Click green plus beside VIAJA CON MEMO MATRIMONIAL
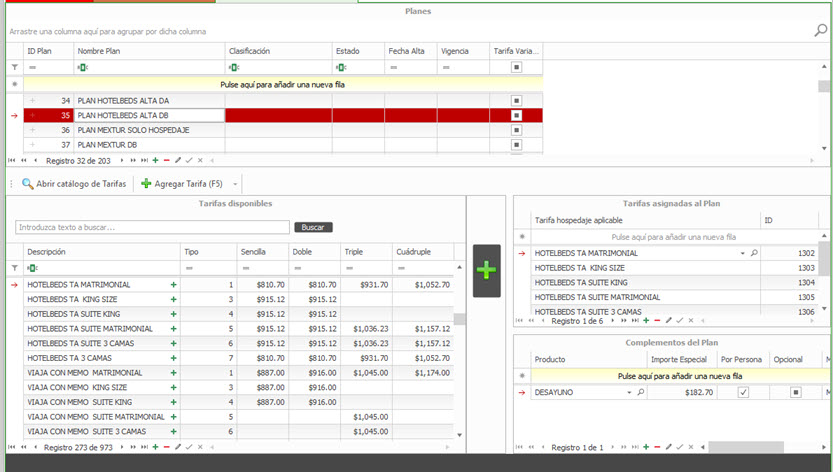Viewport: 833px width, 472px height. click(x=173, y=372)
